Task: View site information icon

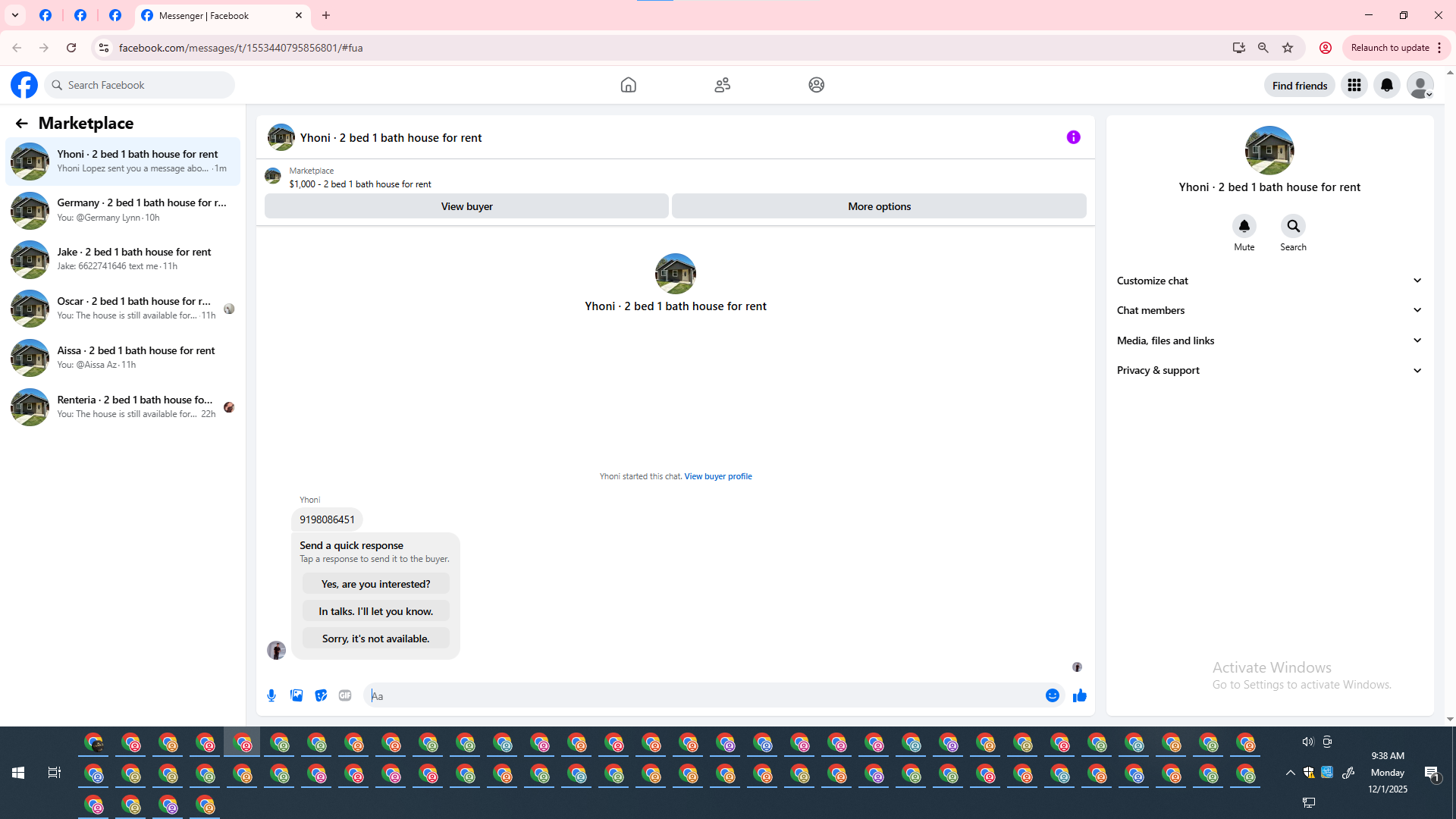Action: (x=104, y=48)
